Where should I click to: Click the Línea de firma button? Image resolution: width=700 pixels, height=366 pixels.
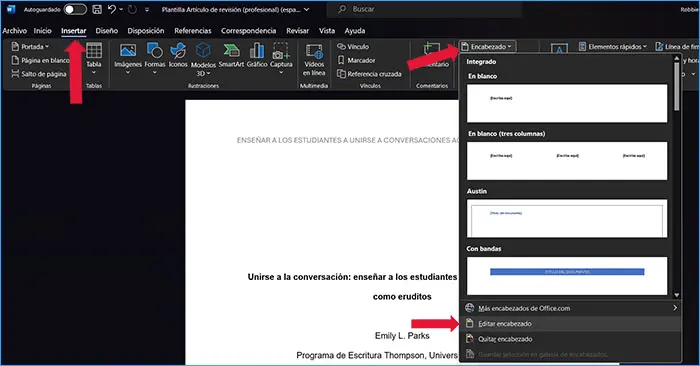(677, 46)
